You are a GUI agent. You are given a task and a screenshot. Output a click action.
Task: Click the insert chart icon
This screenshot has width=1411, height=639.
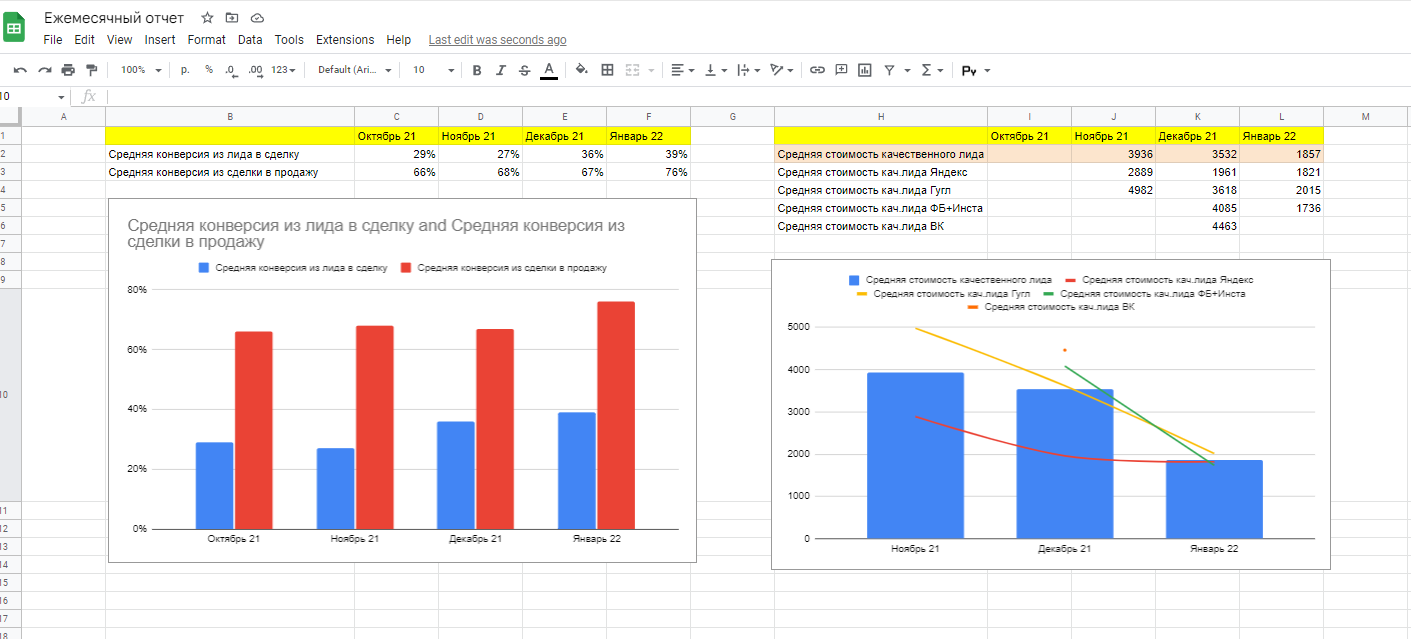pyautogui.click(x=864, y=70)
